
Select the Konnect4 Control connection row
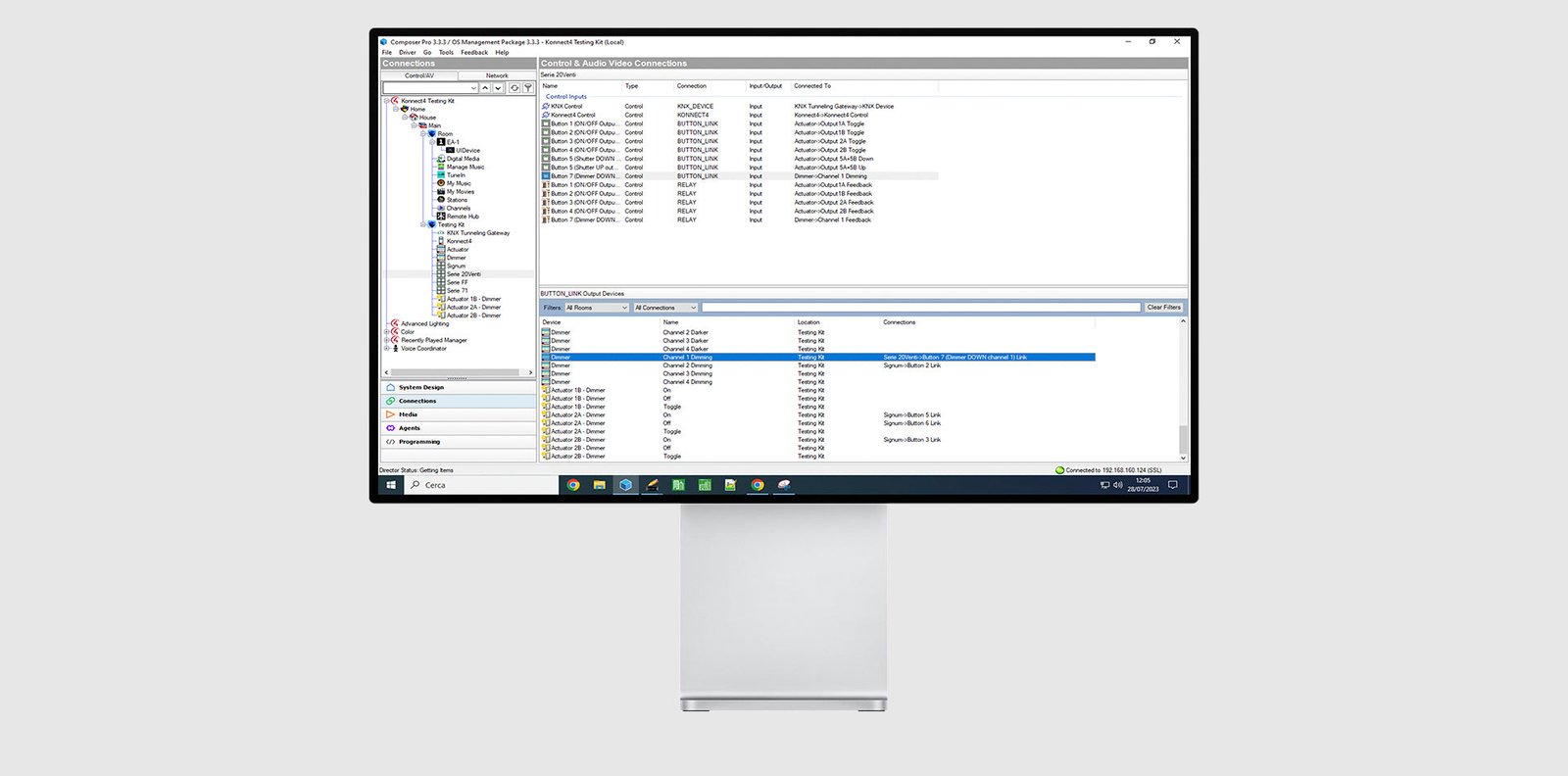pos(740,115)
